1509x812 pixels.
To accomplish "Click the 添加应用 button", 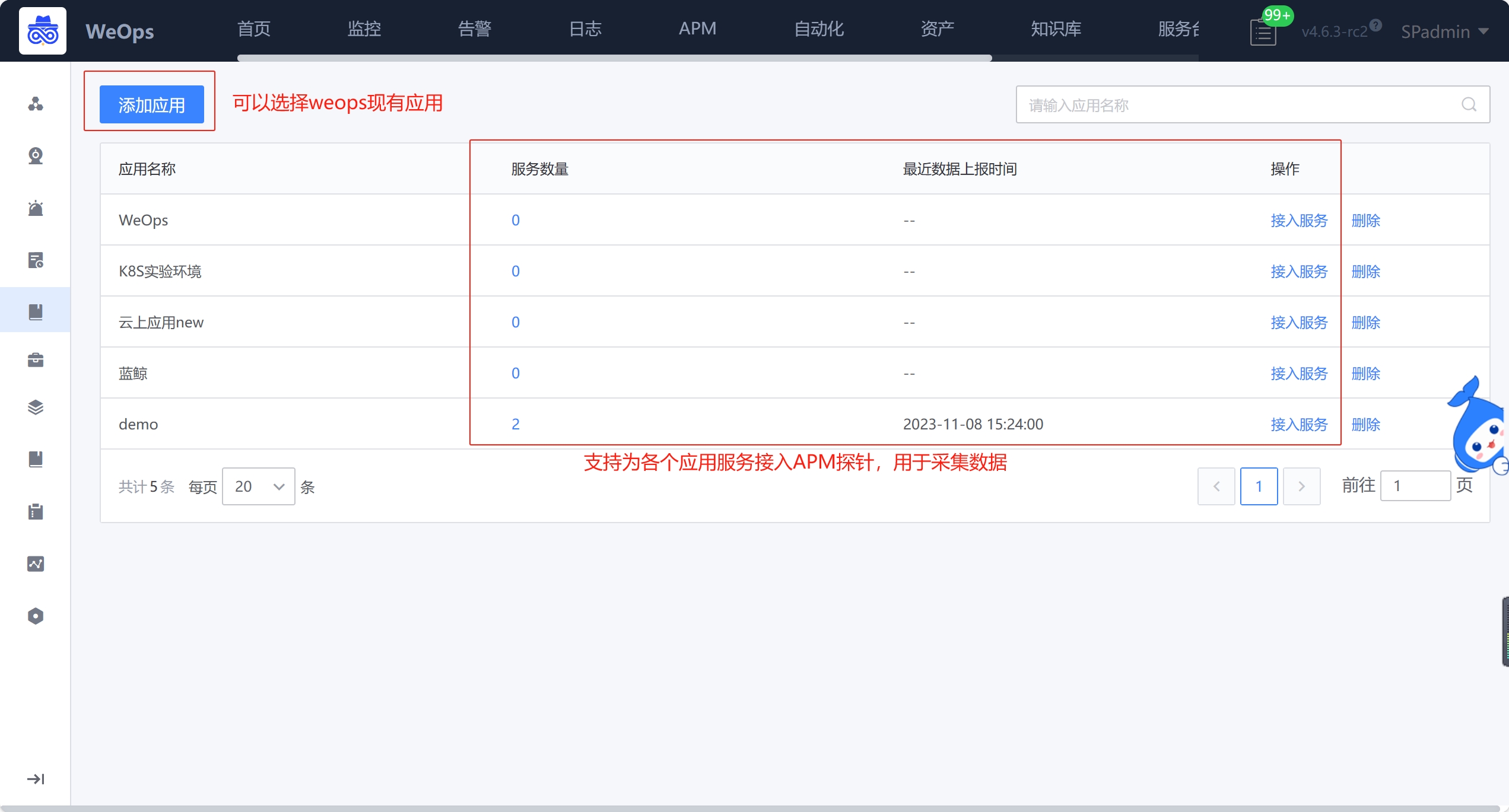I will (152, 104).
